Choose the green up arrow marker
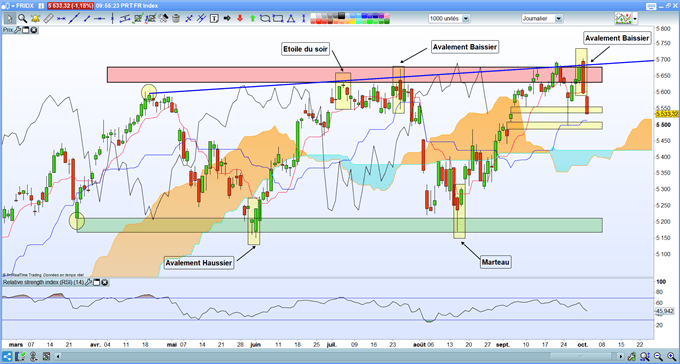 click(252, 19)
